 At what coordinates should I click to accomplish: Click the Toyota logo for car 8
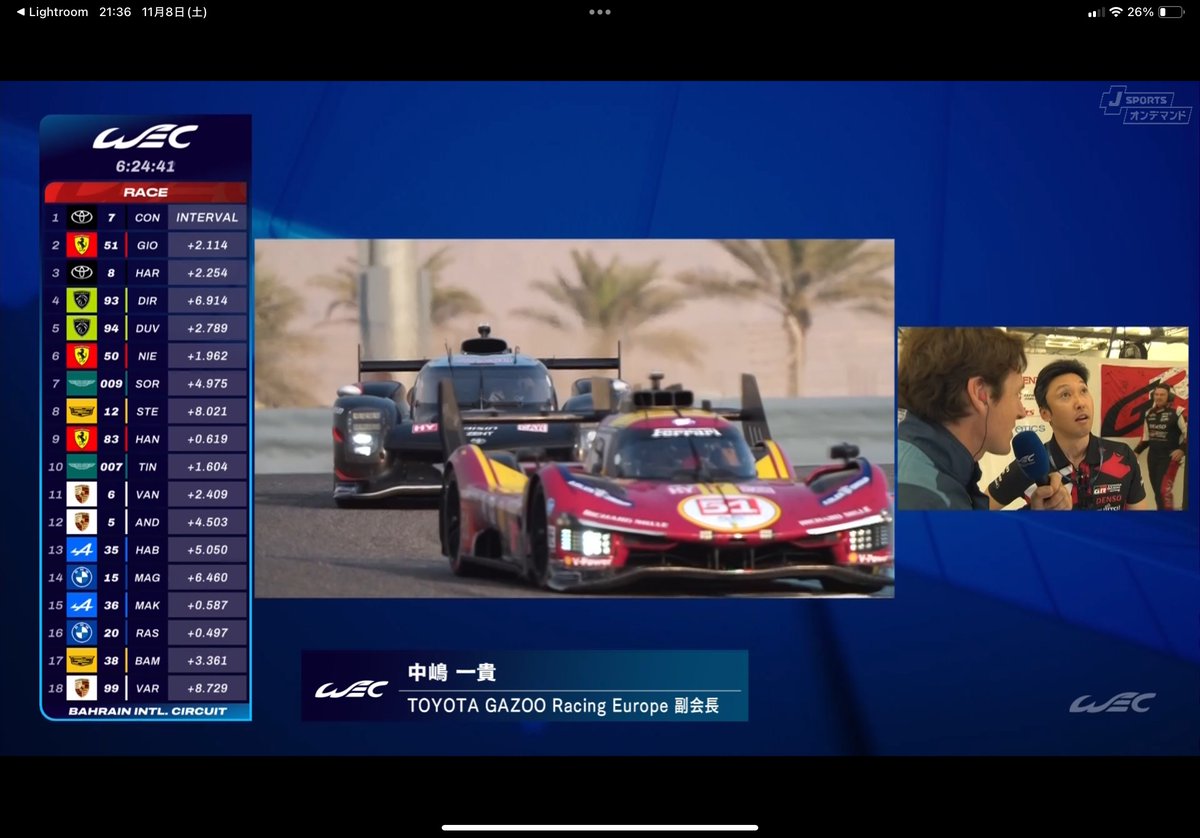click(x=81, y=273)
